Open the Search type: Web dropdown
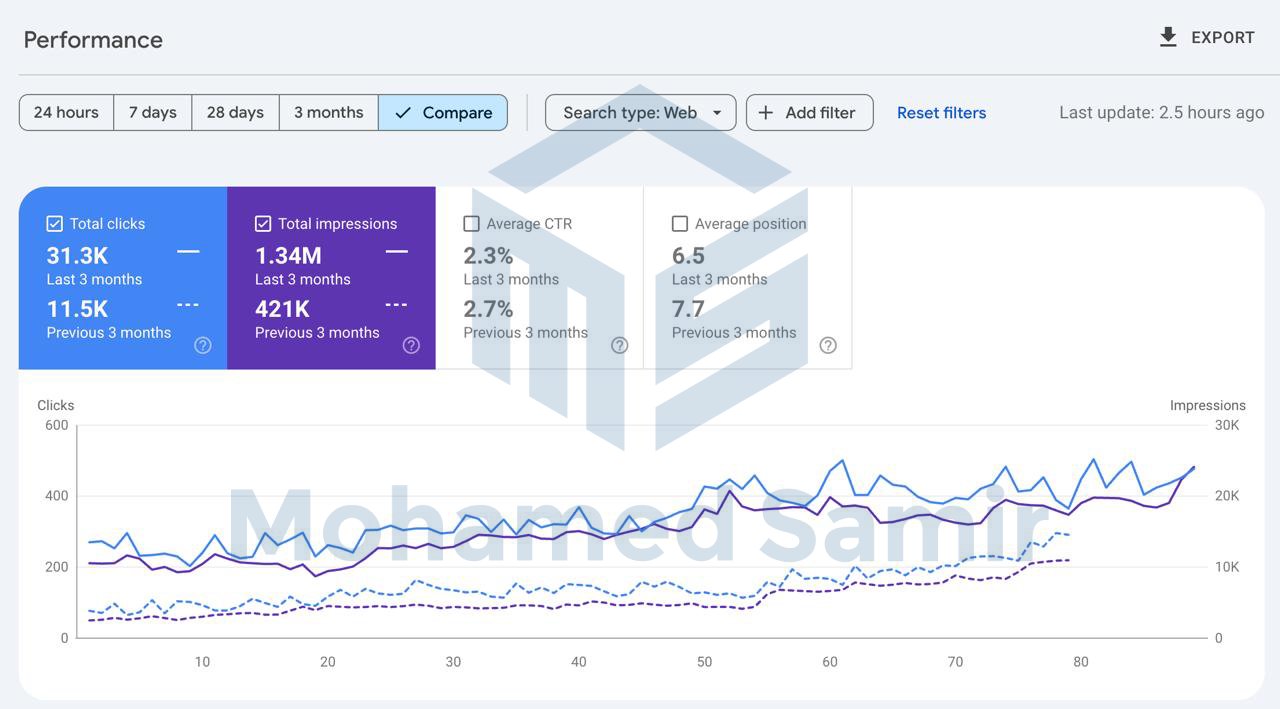Screen dimensions: 1280x709 click(630, 113)
